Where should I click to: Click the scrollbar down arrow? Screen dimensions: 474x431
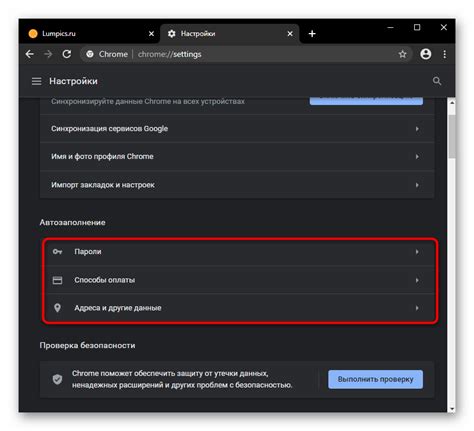tap(452, 408)
